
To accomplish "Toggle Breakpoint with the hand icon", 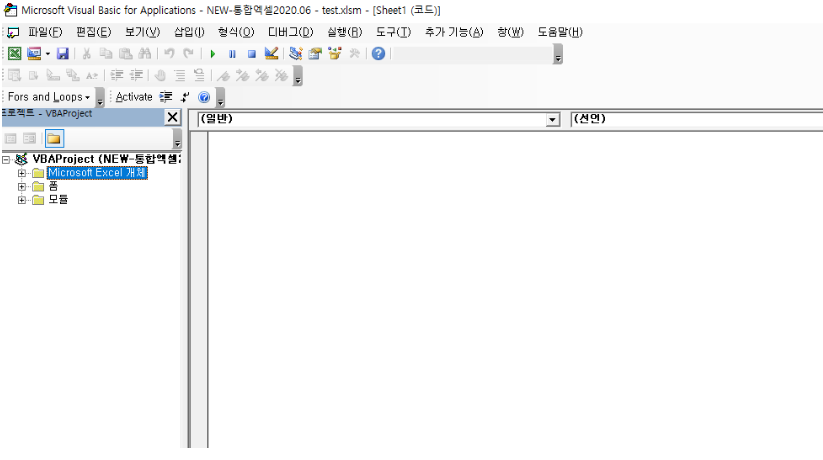I will click(x=160, y=76).
